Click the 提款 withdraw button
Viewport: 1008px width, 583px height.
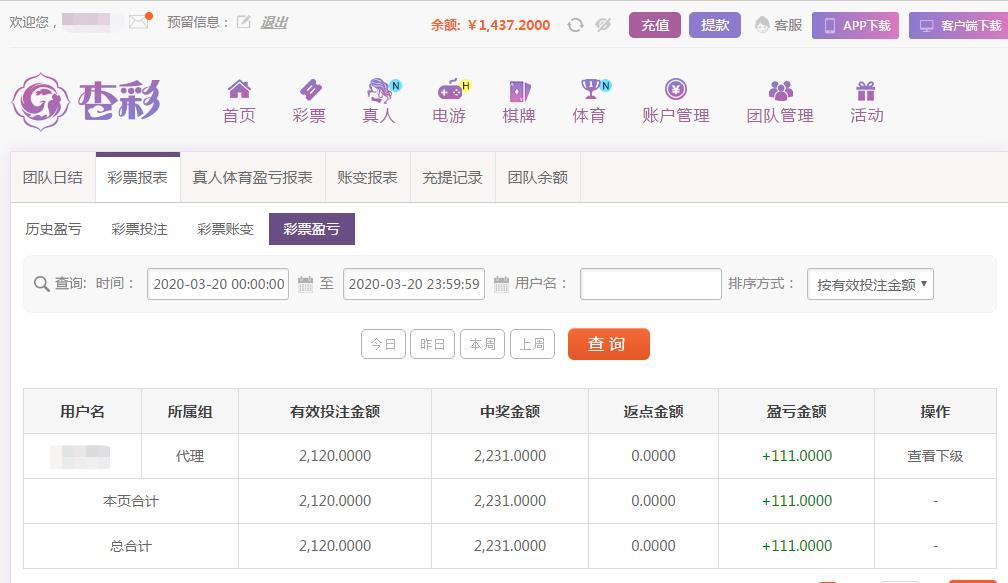715,25
